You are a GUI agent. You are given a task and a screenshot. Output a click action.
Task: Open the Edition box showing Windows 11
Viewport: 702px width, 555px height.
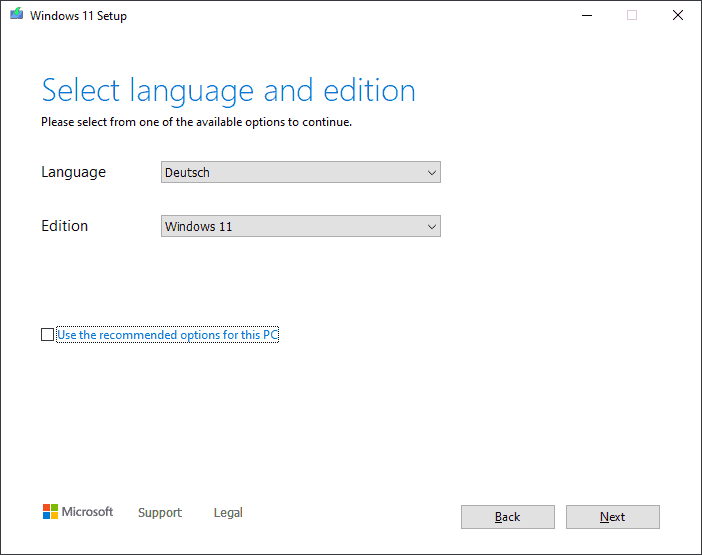[290, 227]
